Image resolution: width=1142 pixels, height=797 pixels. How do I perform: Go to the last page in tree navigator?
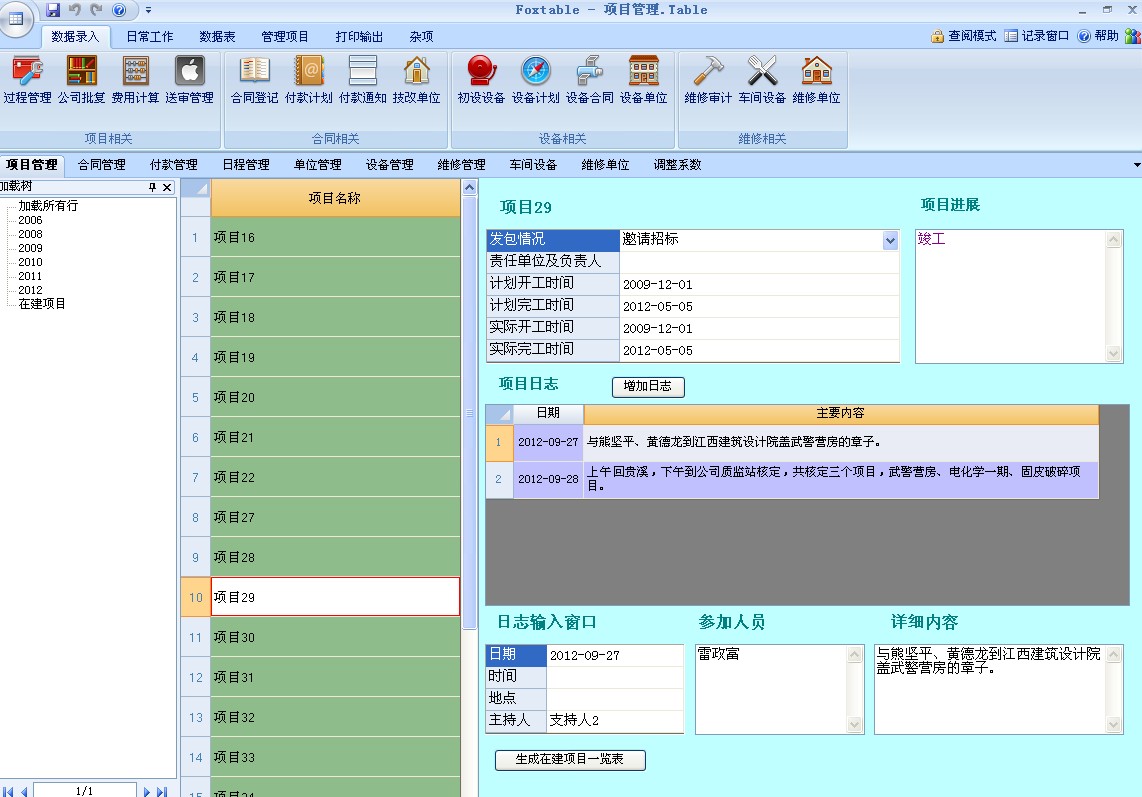(x=162, y=791)
